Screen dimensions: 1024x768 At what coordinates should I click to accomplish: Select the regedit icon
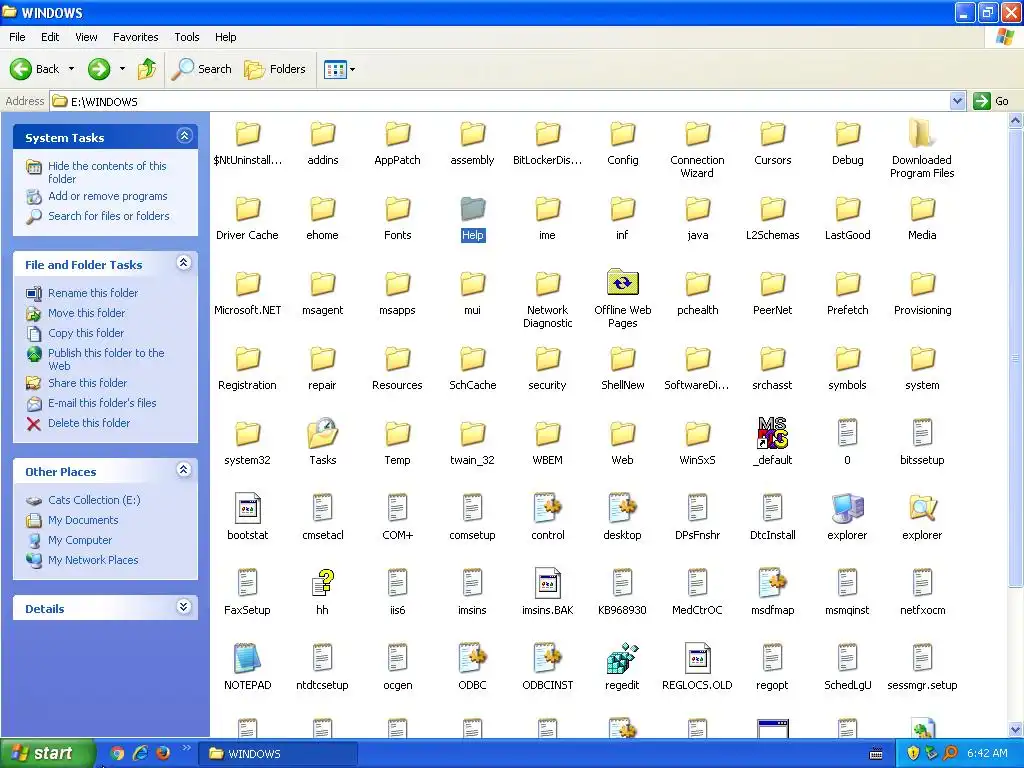tap(622, 658)
